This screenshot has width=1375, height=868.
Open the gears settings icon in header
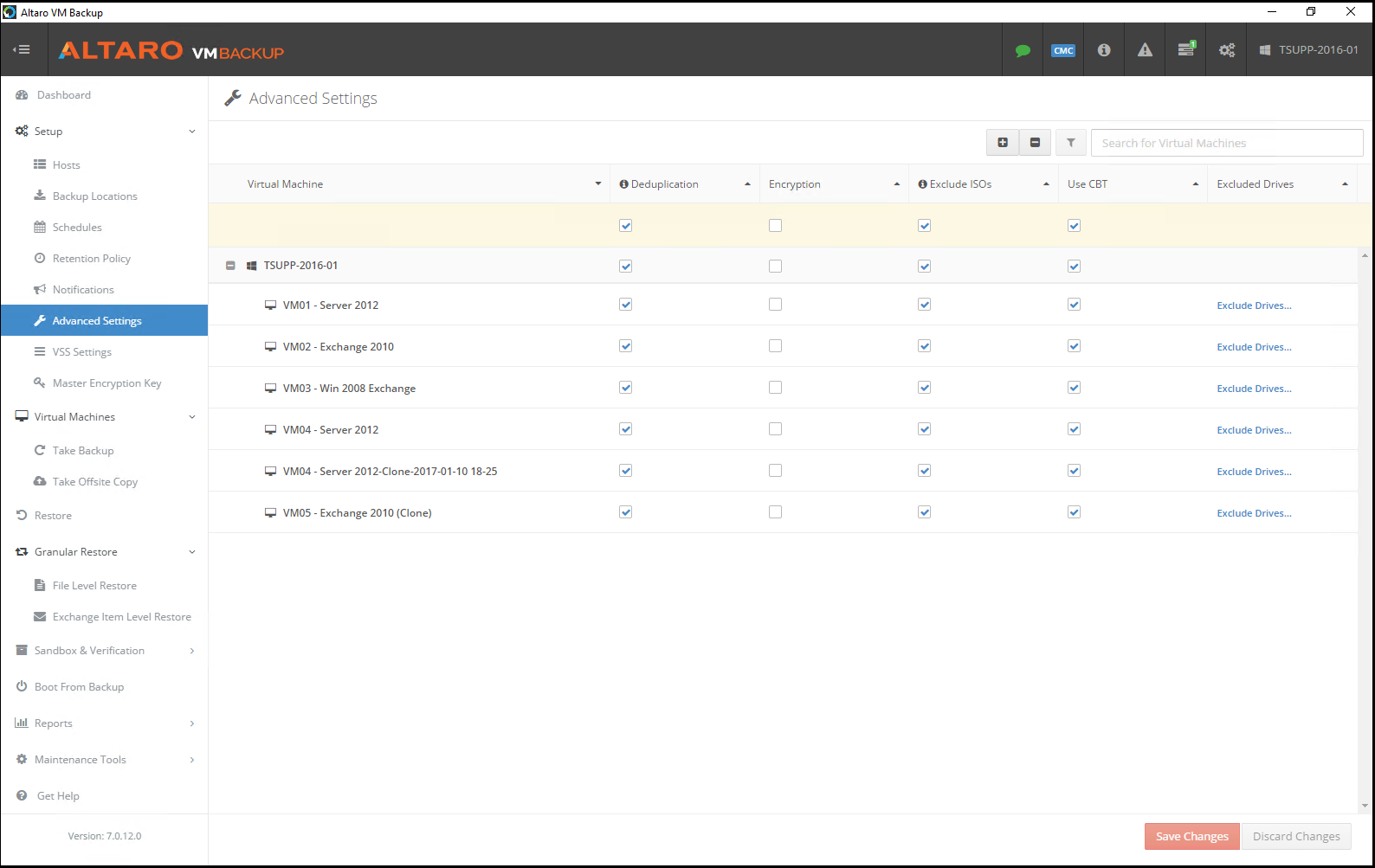[1227, 50]
